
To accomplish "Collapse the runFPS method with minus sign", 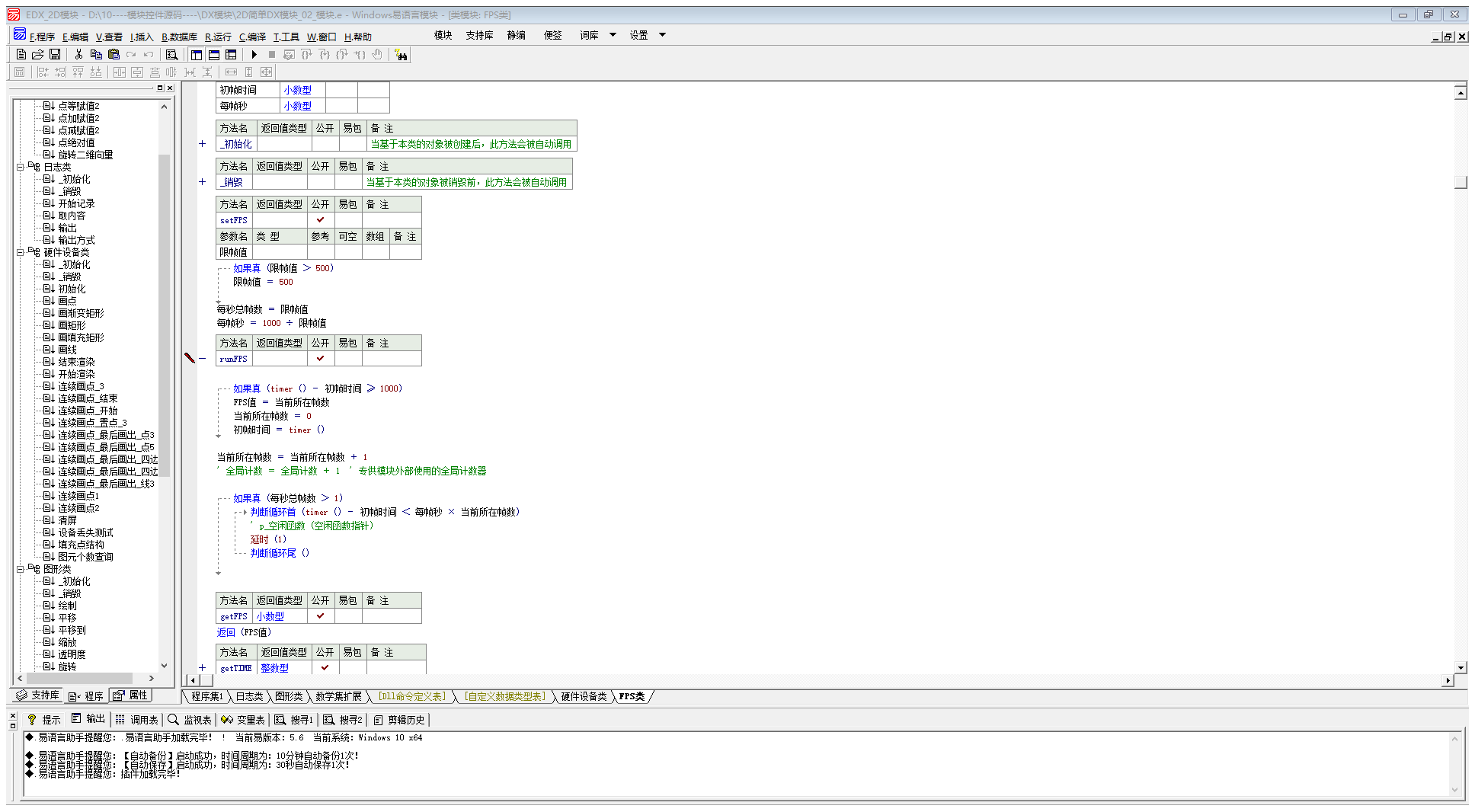I will point(202,359).
